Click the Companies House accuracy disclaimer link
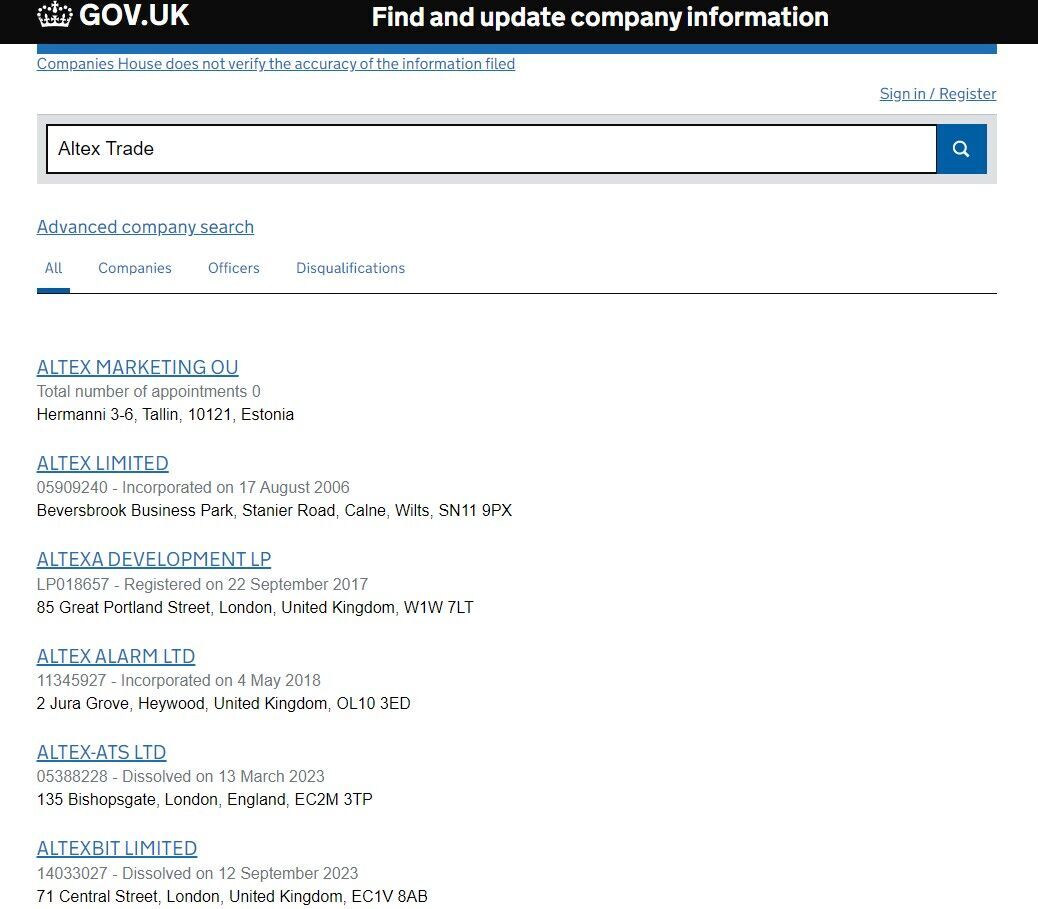 pyautogui.click(x=276, y=63)
